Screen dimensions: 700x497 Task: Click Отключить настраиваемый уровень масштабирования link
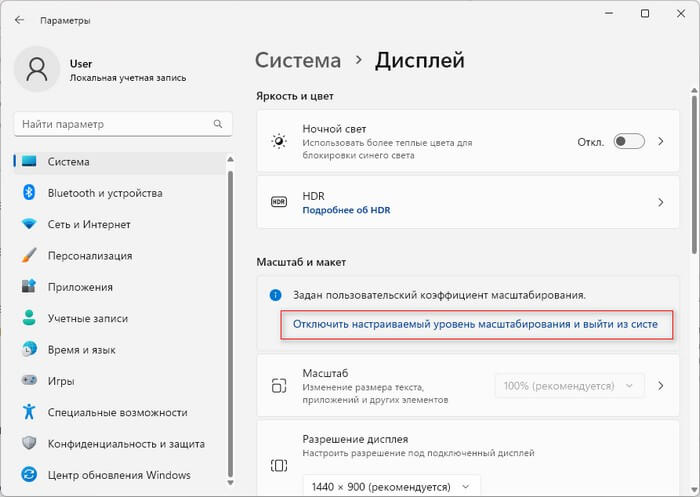(x=475, y=324)
